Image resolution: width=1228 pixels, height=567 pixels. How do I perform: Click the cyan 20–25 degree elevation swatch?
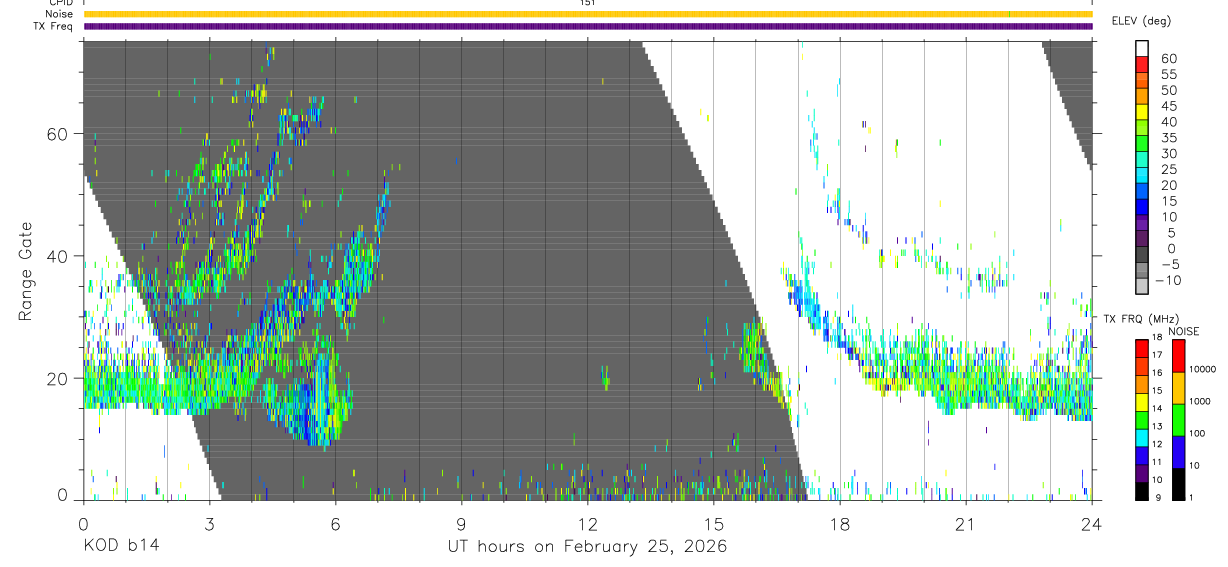(x=1142, y=176)
